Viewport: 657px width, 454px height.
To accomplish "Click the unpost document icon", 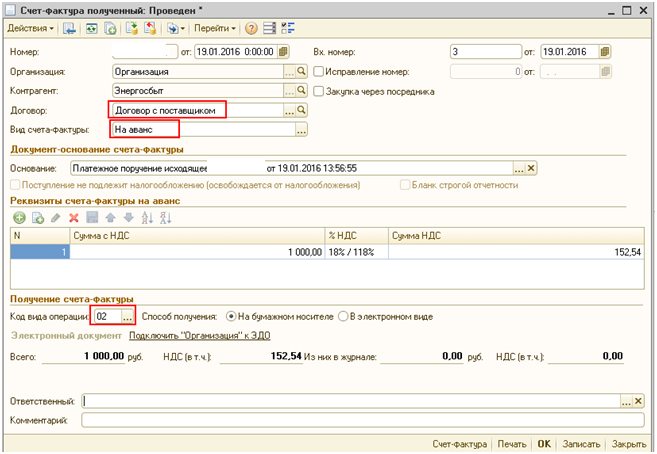I will tap(150, 28).
